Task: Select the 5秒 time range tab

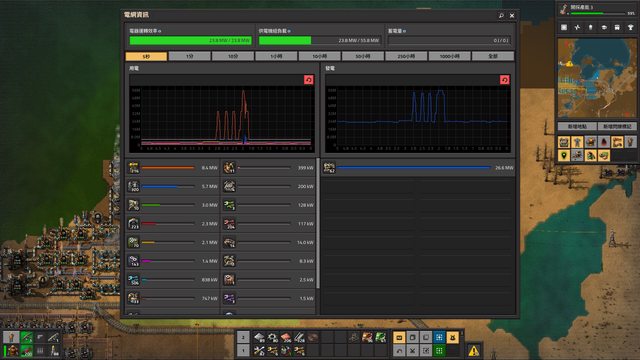Action: click(147, 56)
